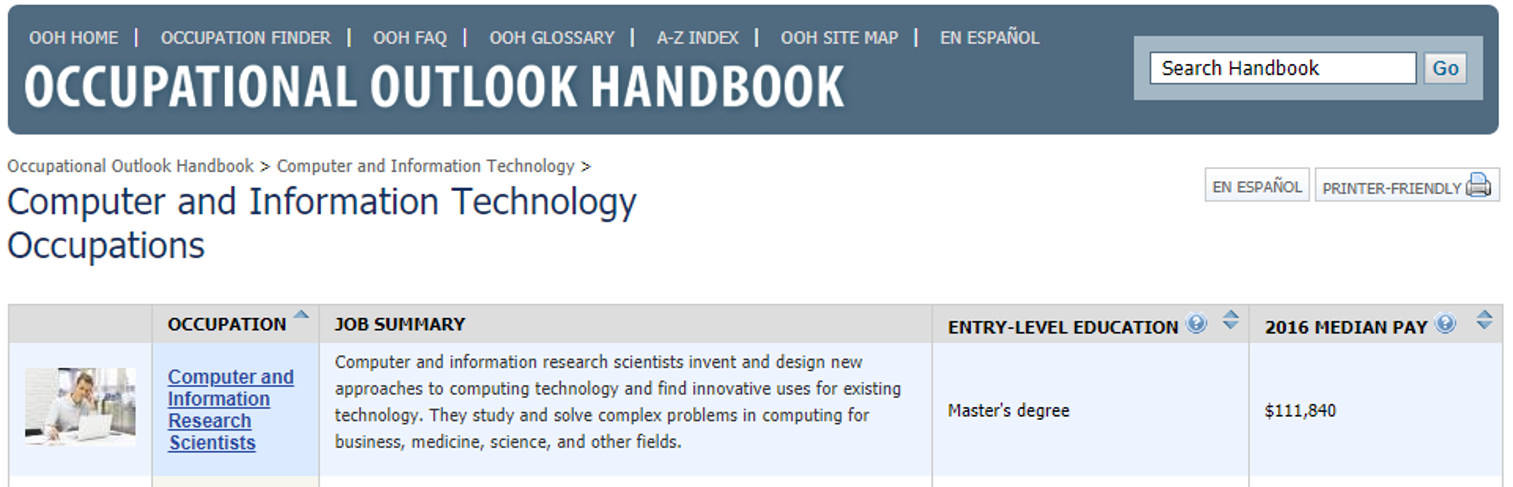The image size is (1513, 487).
Task: Click the Go search button
Action: click(1445, 68)
